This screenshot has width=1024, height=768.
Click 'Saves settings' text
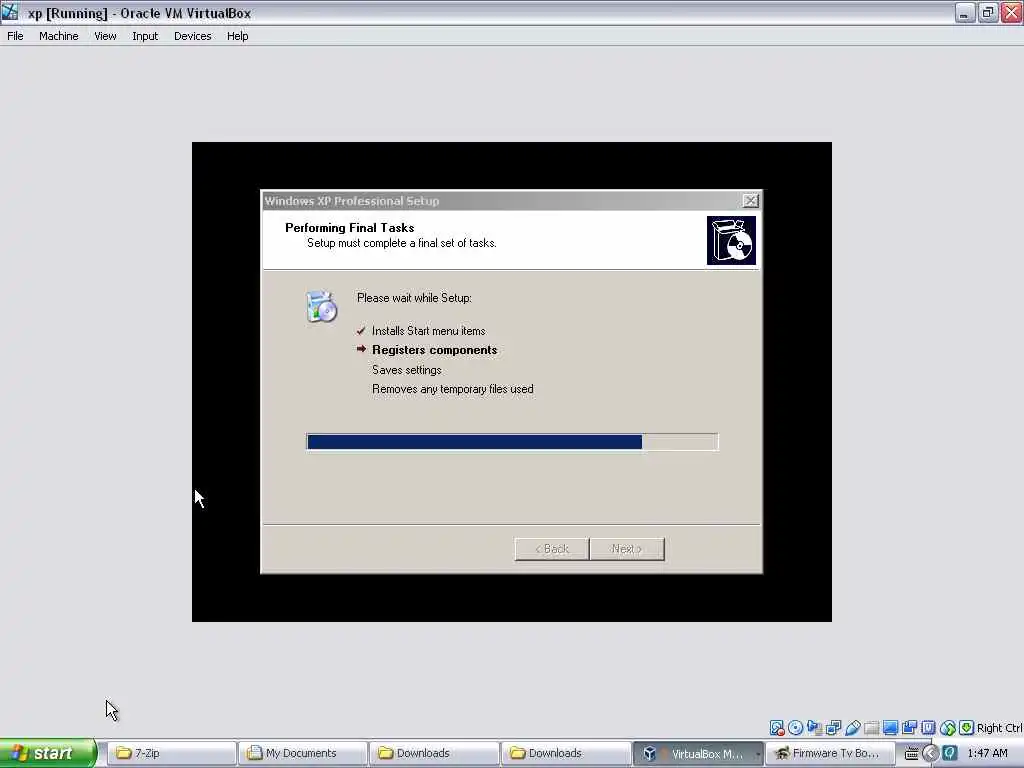tap(407, 370)
